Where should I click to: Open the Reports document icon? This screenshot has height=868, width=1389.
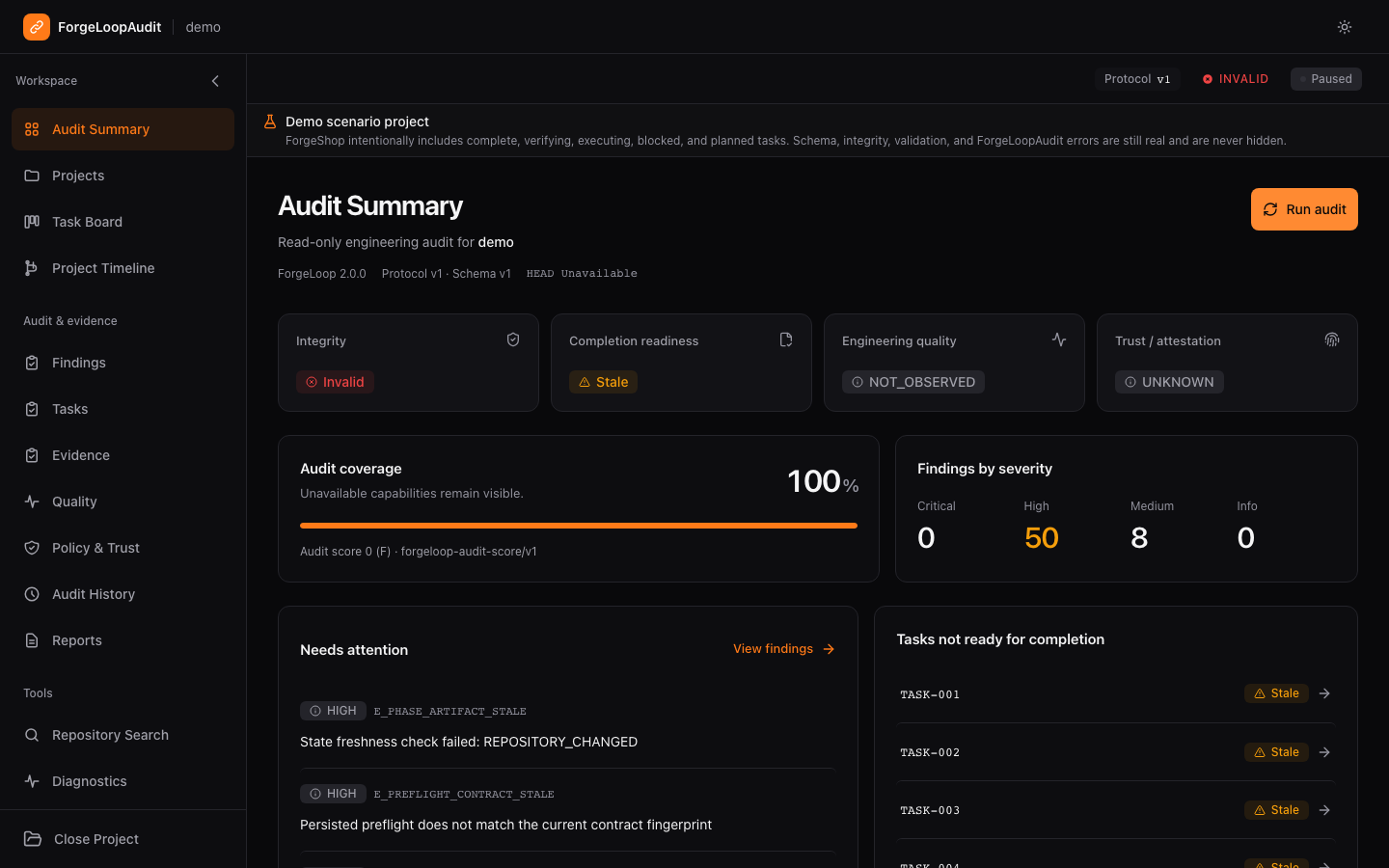[32, 640]
